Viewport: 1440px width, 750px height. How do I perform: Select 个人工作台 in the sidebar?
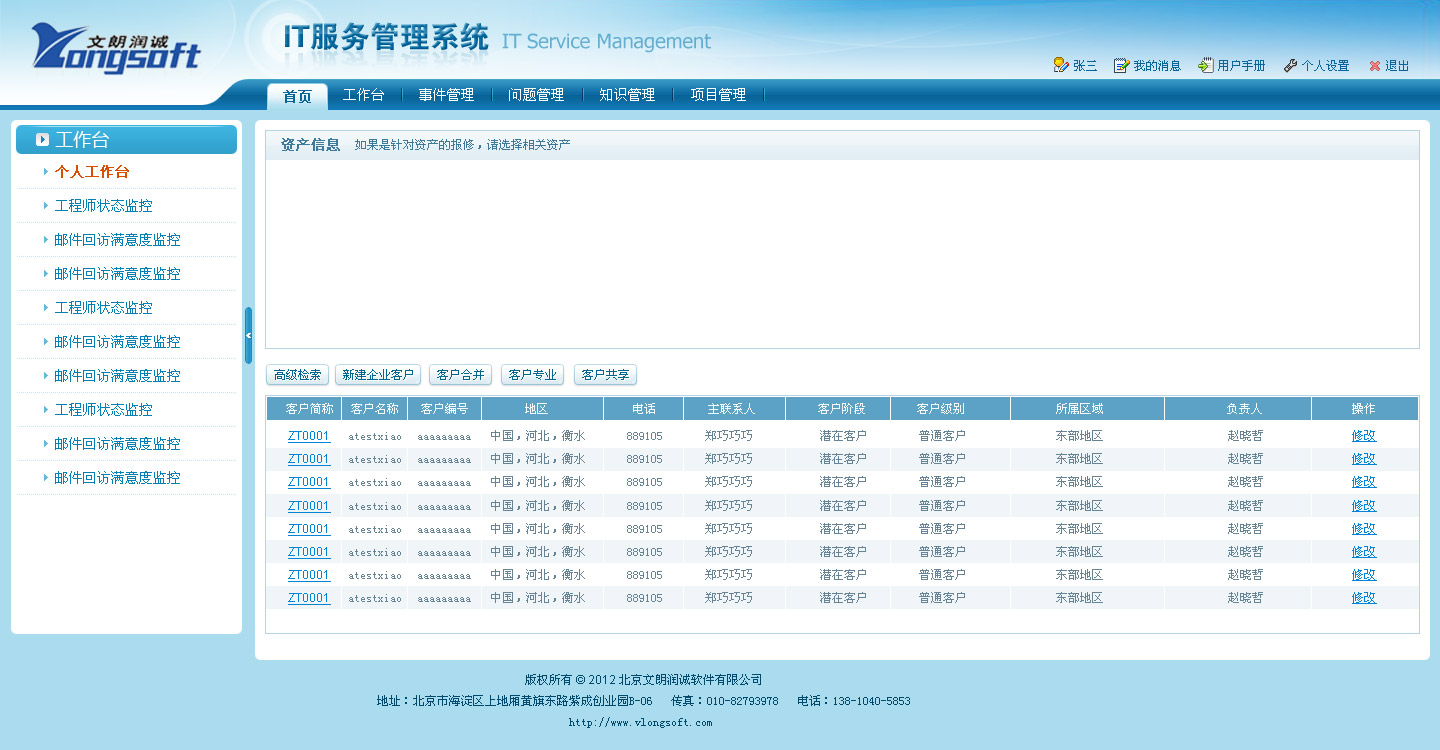(x=92, y=172)
